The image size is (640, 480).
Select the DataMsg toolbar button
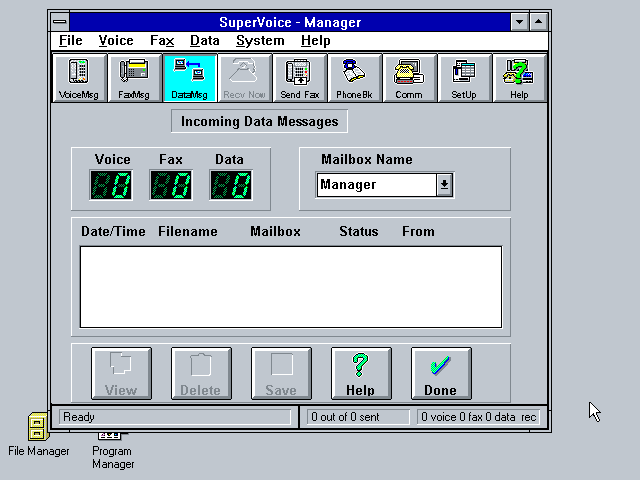[189, 78]
